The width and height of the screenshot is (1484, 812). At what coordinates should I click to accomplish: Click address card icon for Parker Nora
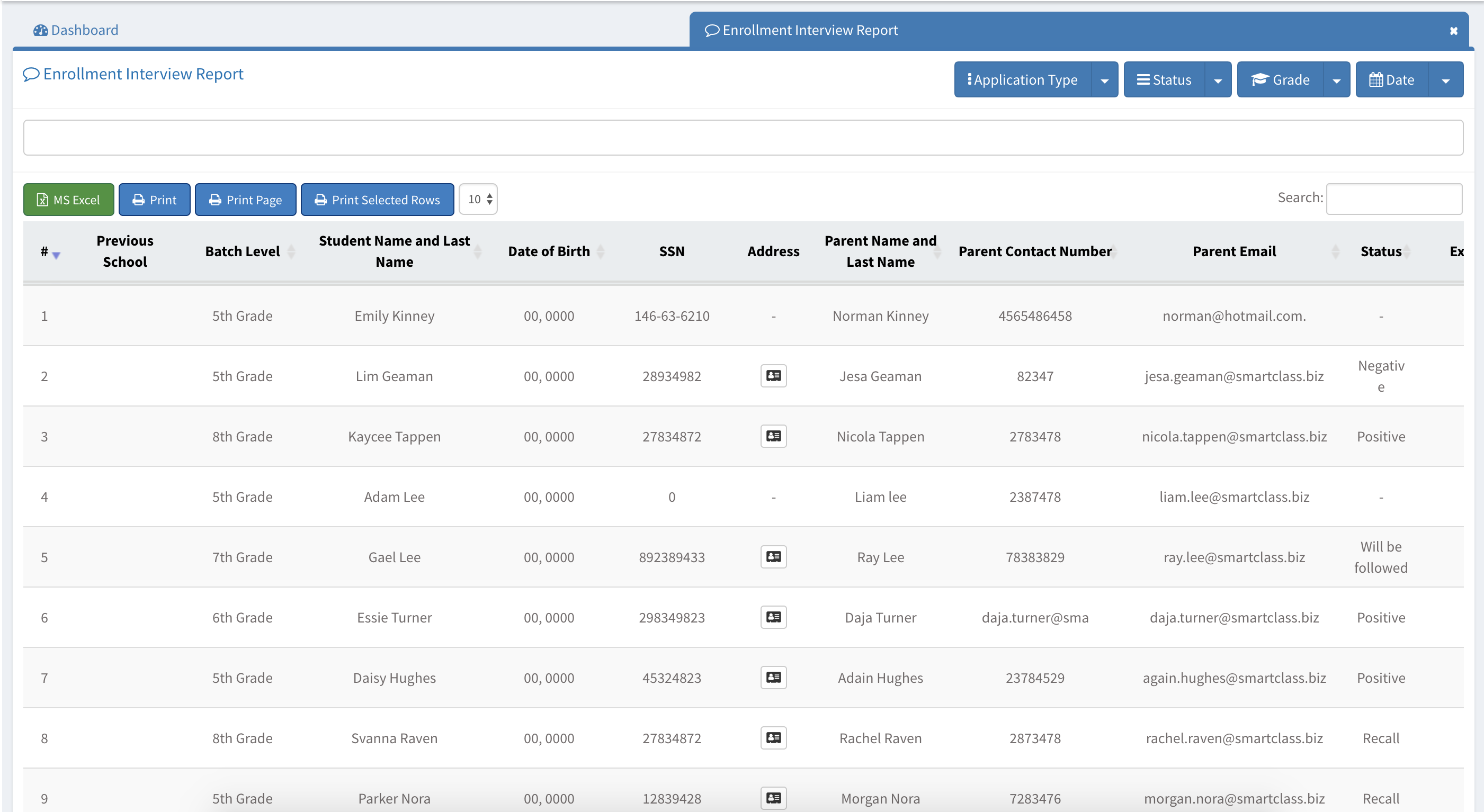(773, 798)
